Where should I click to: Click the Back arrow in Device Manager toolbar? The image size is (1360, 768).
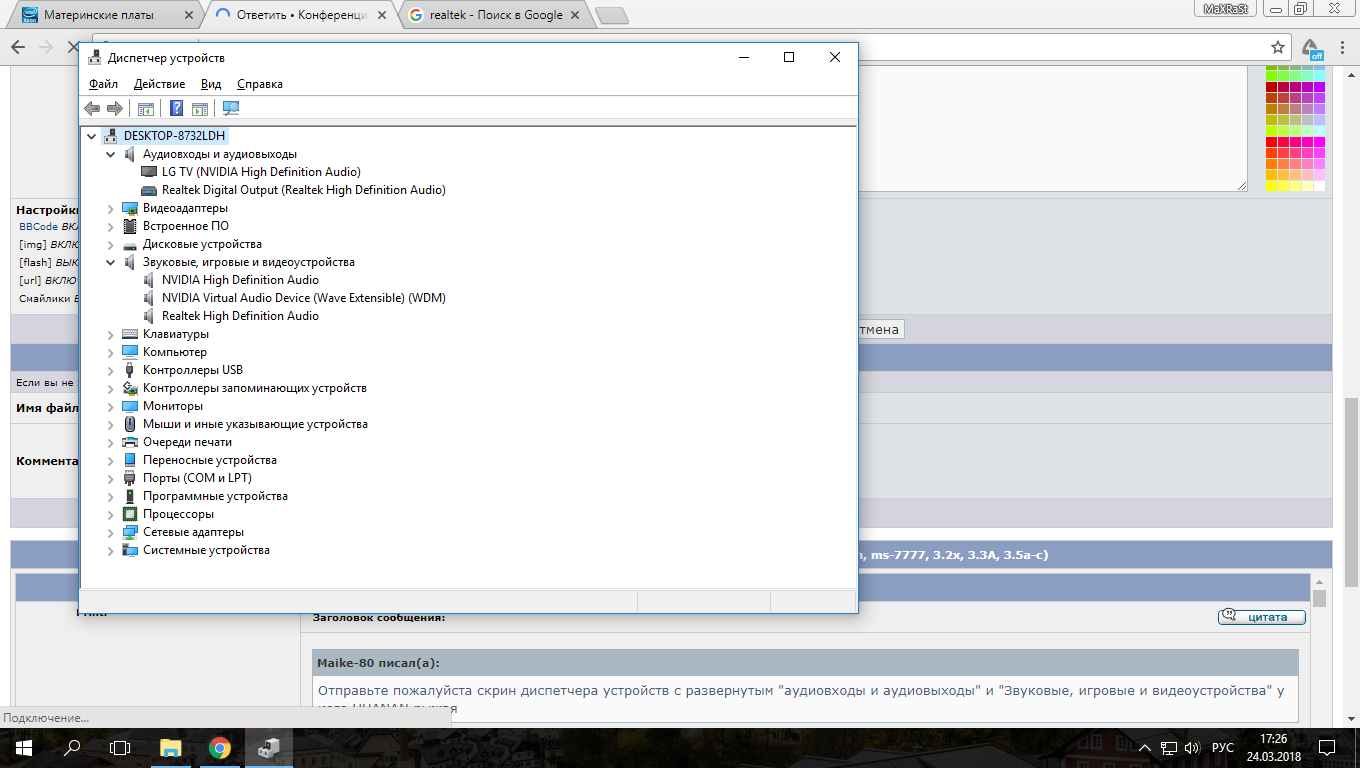[x=92, y=108]
